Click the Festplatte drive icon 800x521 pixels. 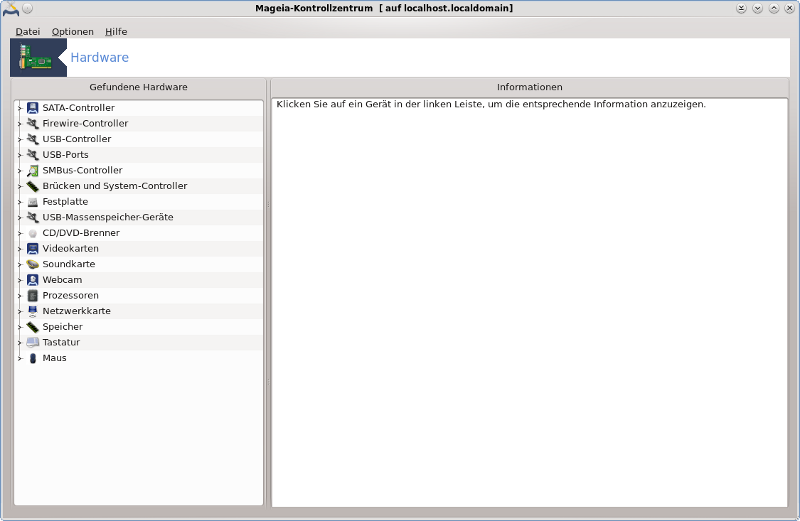pos(33,202)
